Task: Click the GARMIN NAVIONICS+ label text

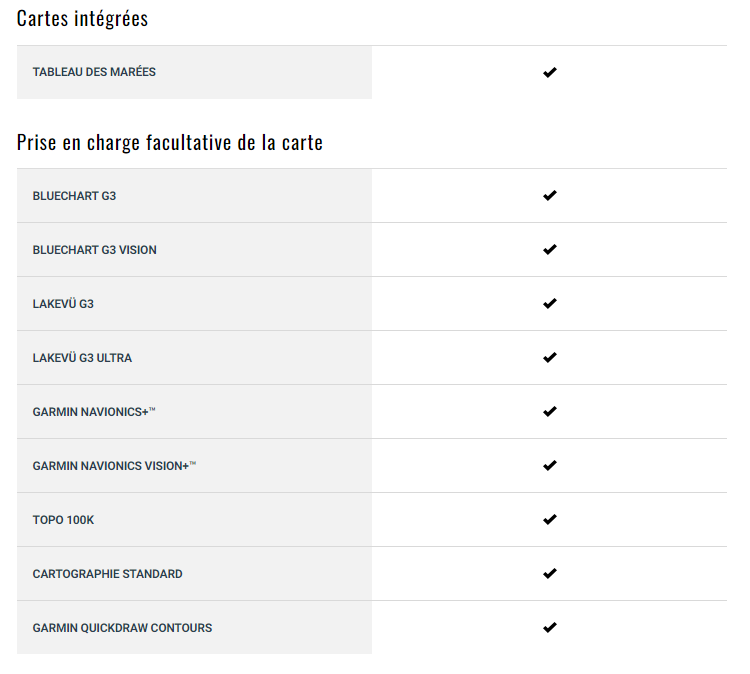Action: pos(94,412)
